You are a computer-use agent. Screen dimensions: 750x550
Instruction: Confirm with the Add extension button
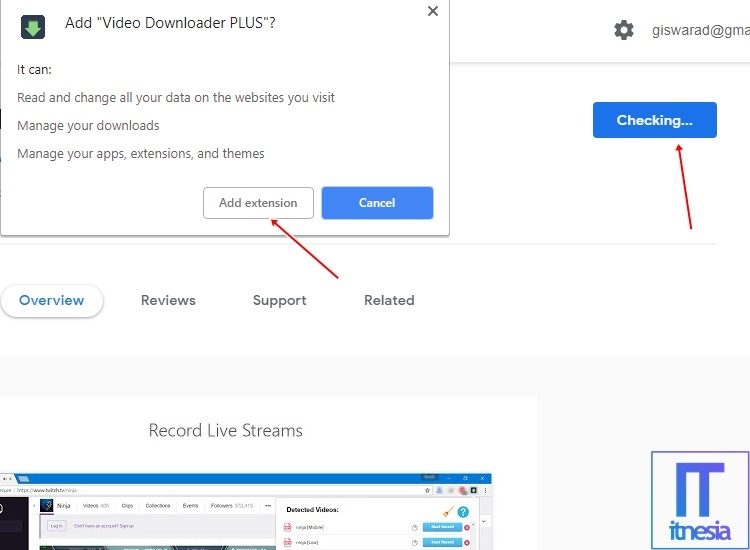[x=258, y=203]
